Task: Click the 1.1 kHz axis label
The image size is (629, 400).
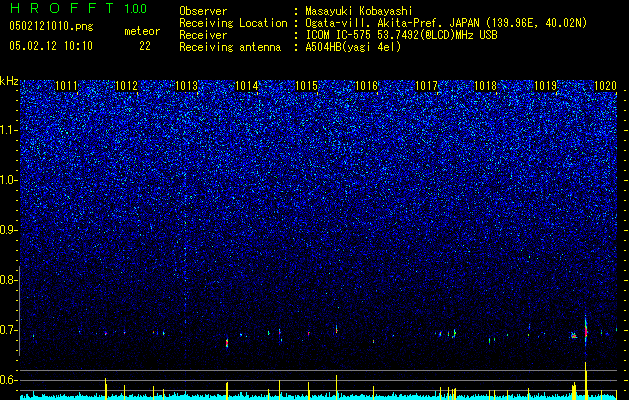Action: [x=8, y=130]
